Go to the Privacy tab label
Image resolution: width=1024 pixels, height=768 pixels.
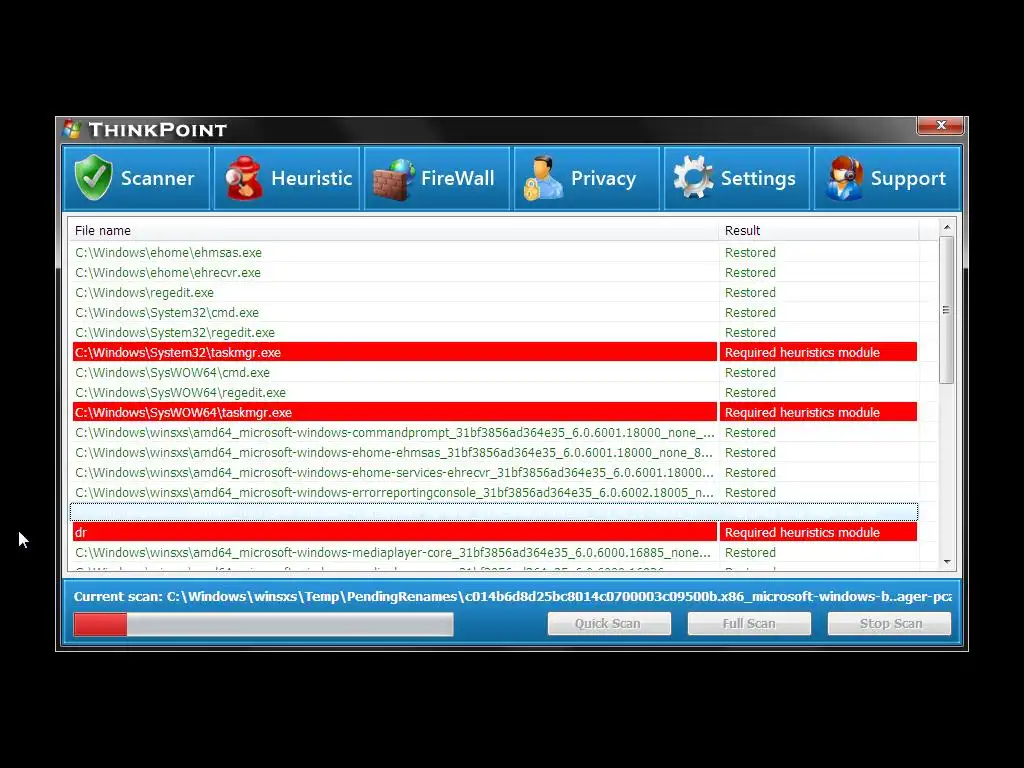tap(603, 179)
